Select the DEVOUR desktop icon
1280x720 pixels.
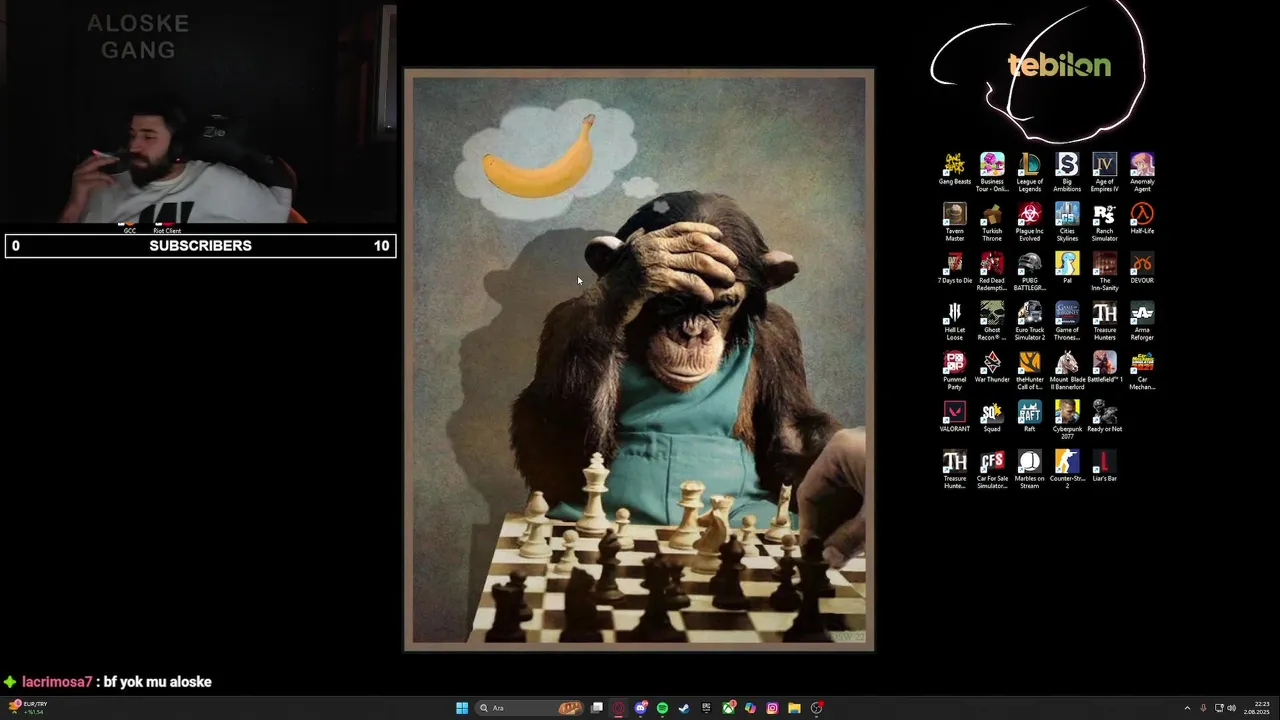pos(1142,268)
